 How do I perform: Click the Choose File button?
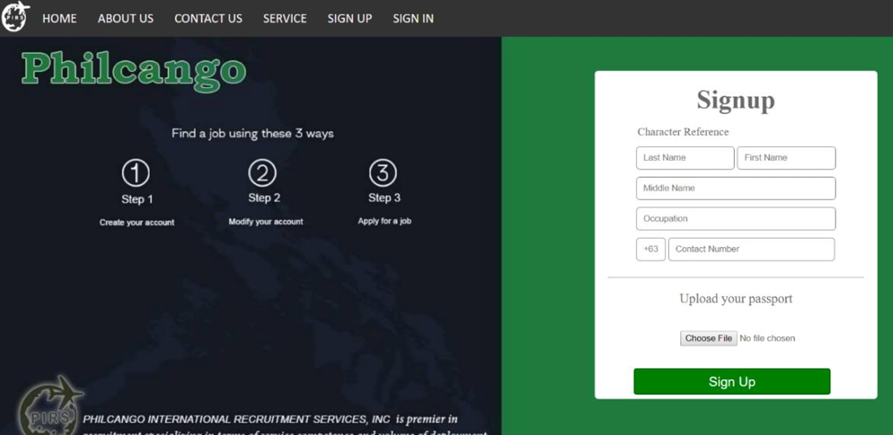click(x=708, y=338)
